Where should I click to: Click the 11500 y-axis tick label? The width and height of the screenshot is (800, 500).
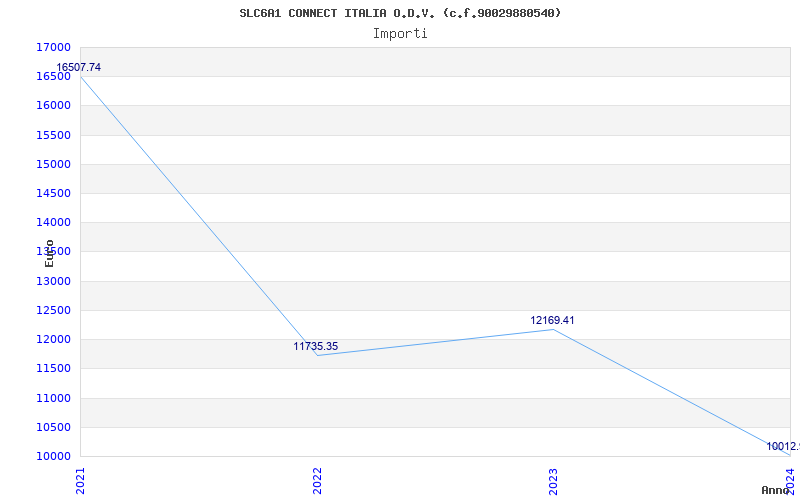(53, 368)
